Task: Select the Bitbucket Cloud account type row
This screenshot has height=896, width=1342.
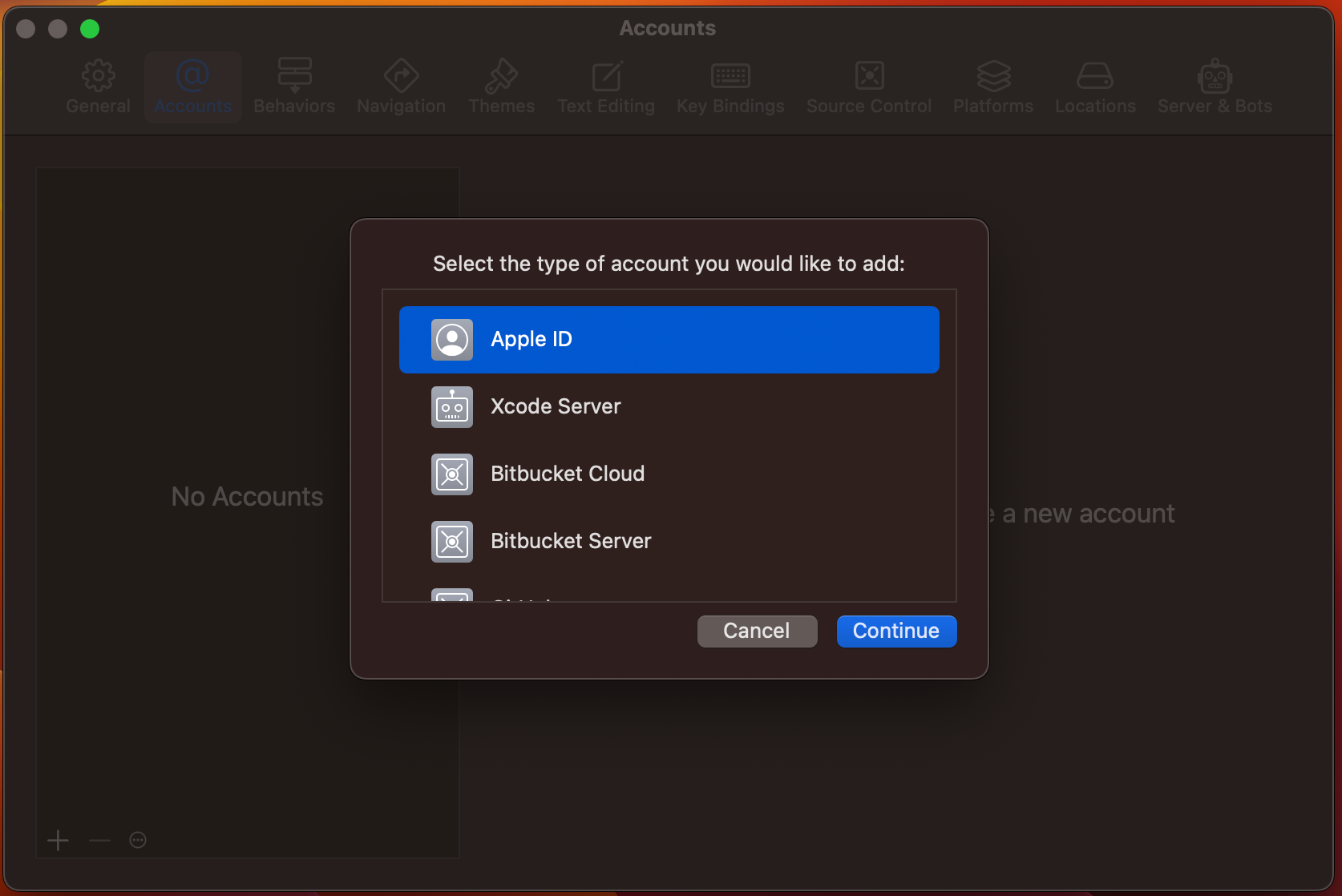Action: (669, 474)
